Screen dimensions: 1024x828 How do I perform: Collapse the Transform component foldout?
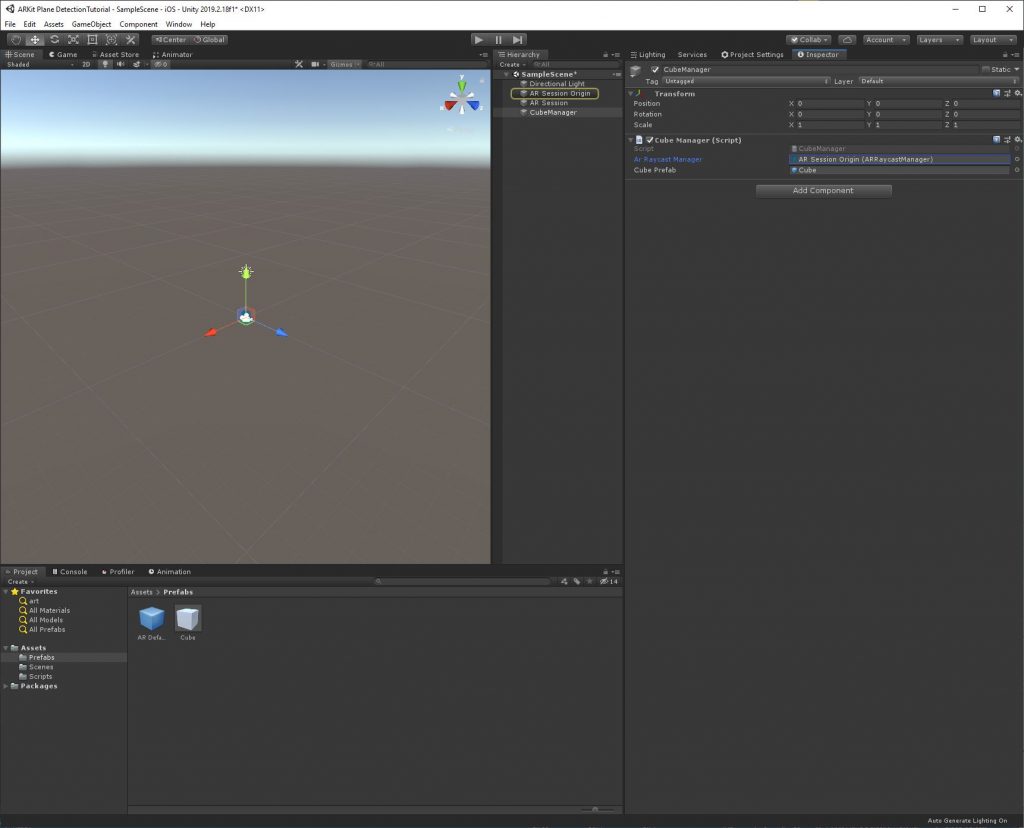[x=631, y=93]
